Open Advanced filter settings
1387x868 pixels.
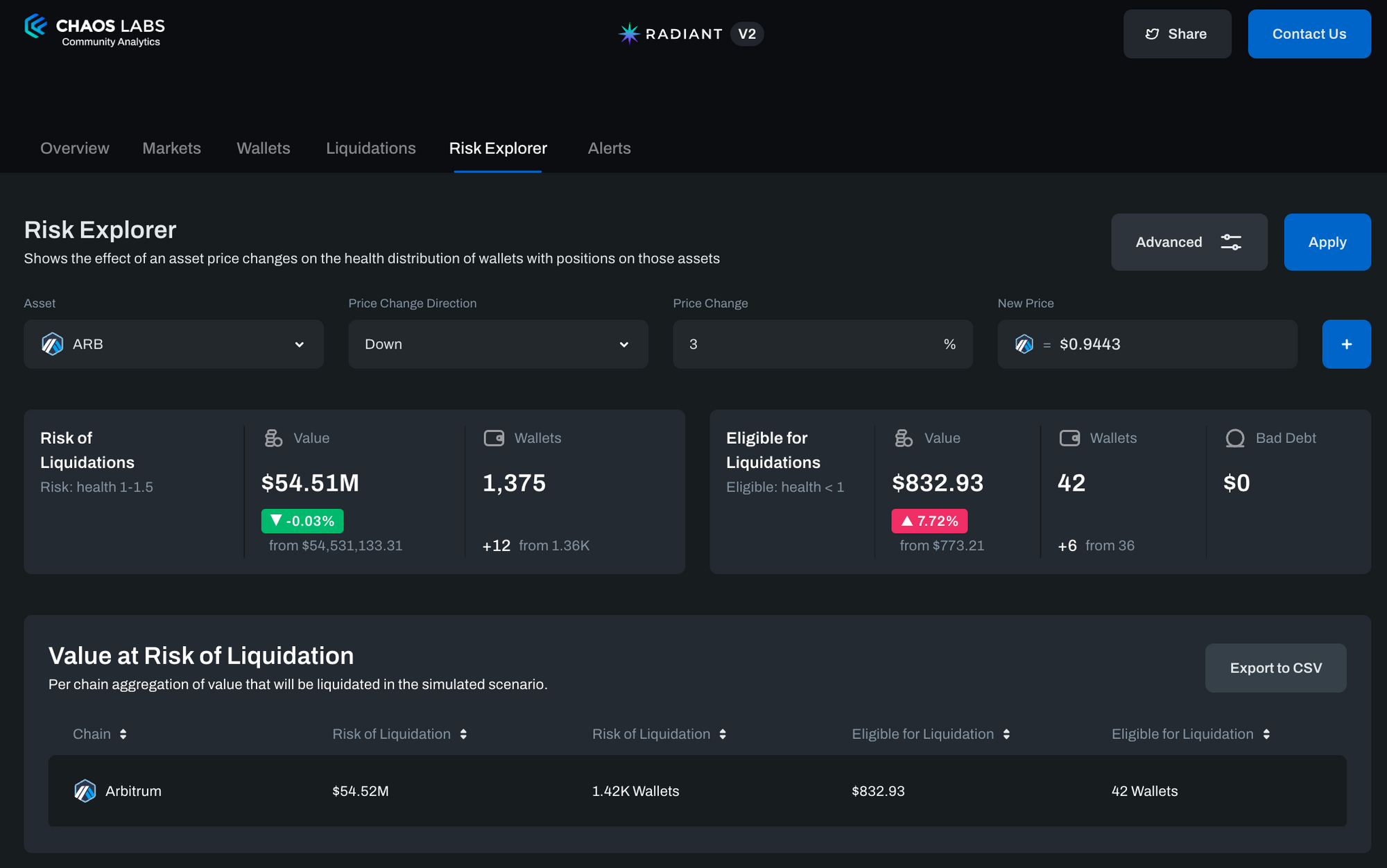click(1189, 242)
